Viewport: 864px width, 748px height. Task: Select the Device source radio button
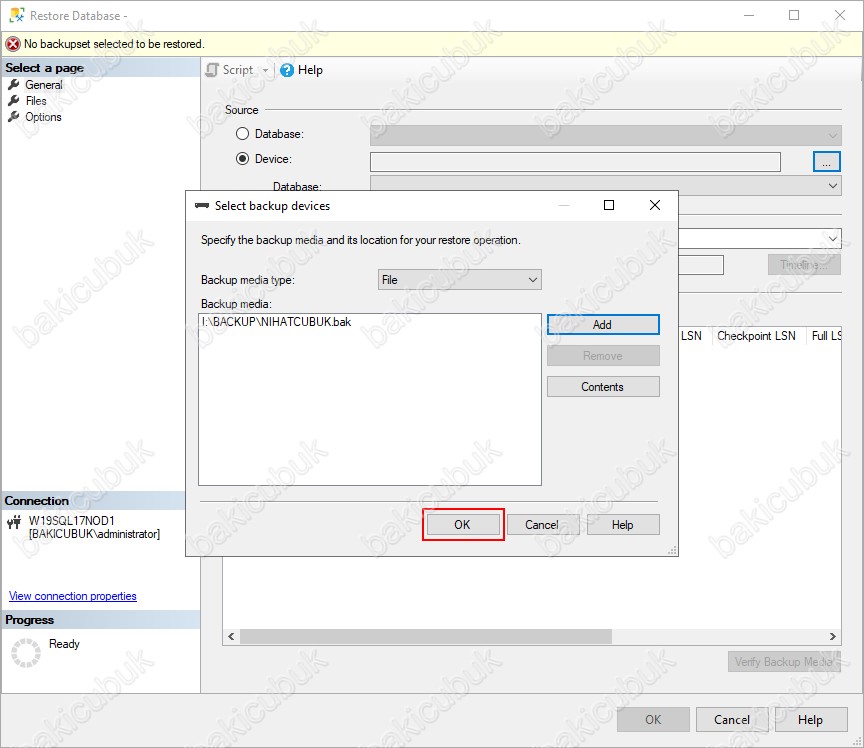tap(242, 159)
